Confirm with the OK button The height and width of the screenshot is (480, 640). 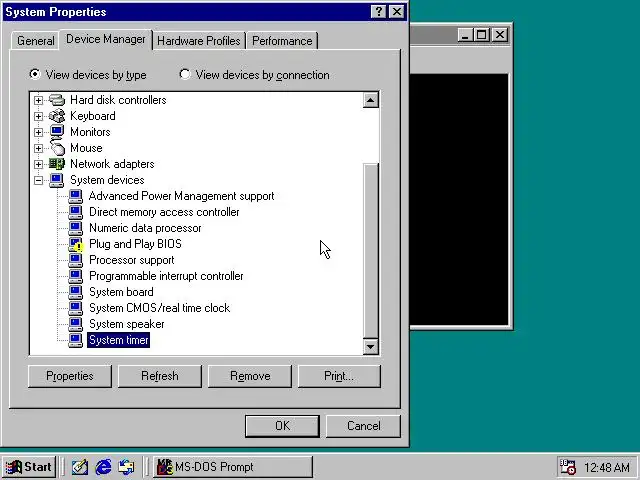[x=282, y=426]
